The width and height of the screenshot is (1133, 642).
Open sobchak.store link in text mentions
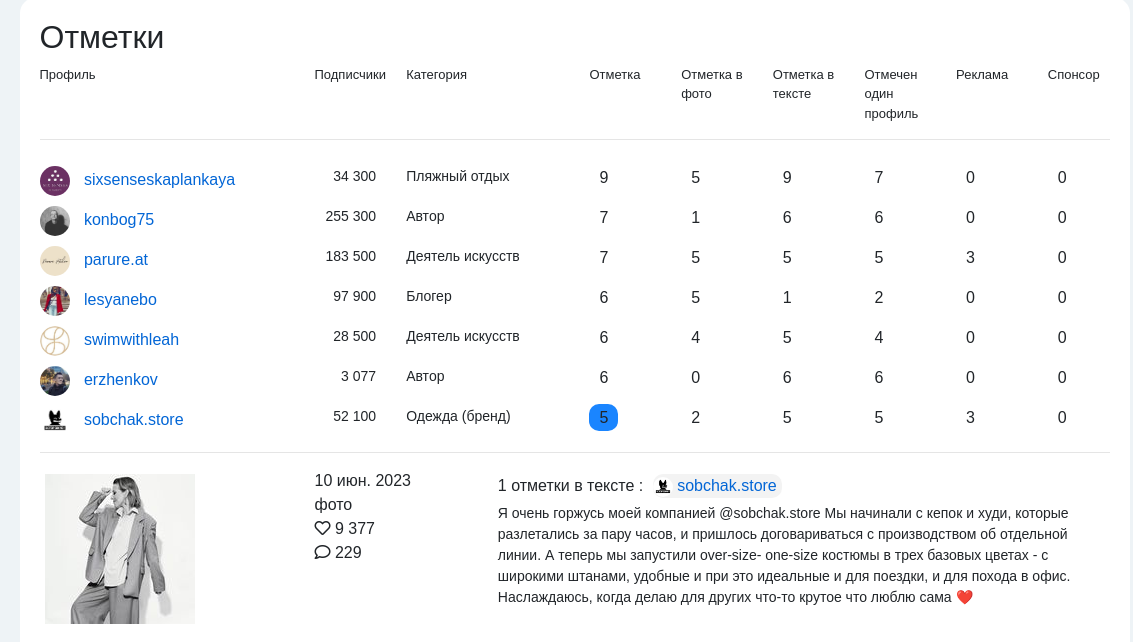726,486
